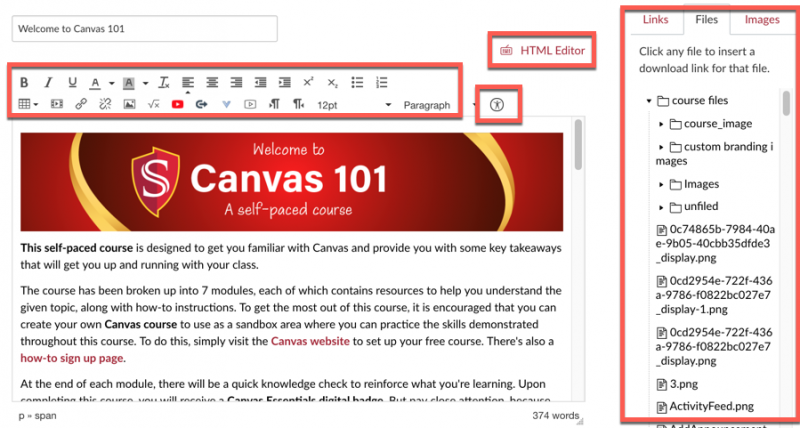This screenshot has width=800, height=428.
Task: Open the math equation editor
Action: point(154,105)
